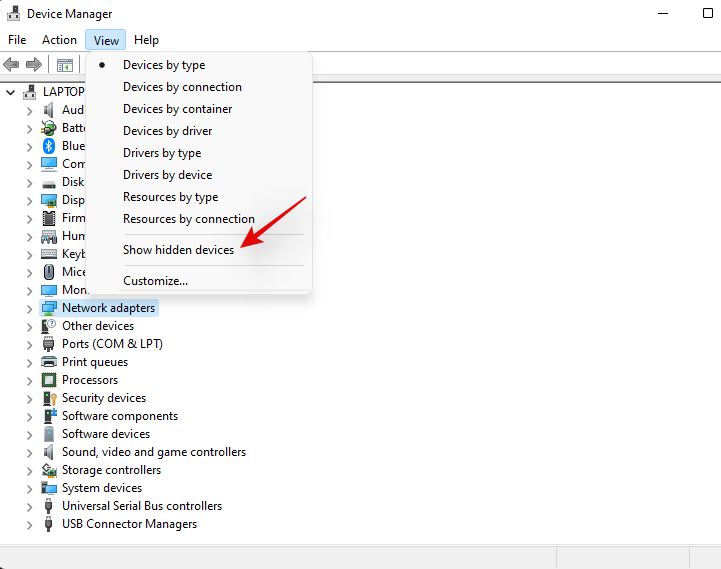Image resolution: width=721 pixels, height=569 pixels.
Task: Expand the Ports (COM & LPT) node
Action: pyautogui.click(x=29, y=344)
